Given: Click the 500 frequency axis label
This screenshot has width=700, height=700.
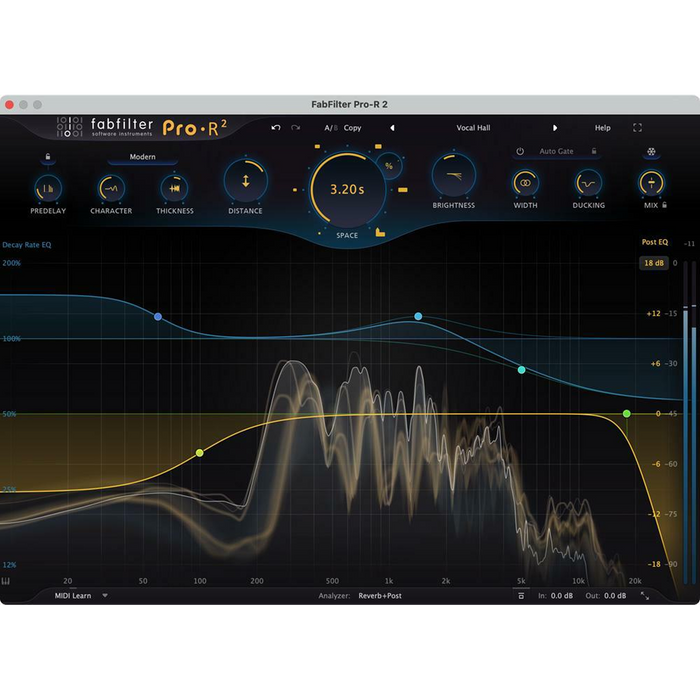Looking at the screenshot, I should point(332,581).
